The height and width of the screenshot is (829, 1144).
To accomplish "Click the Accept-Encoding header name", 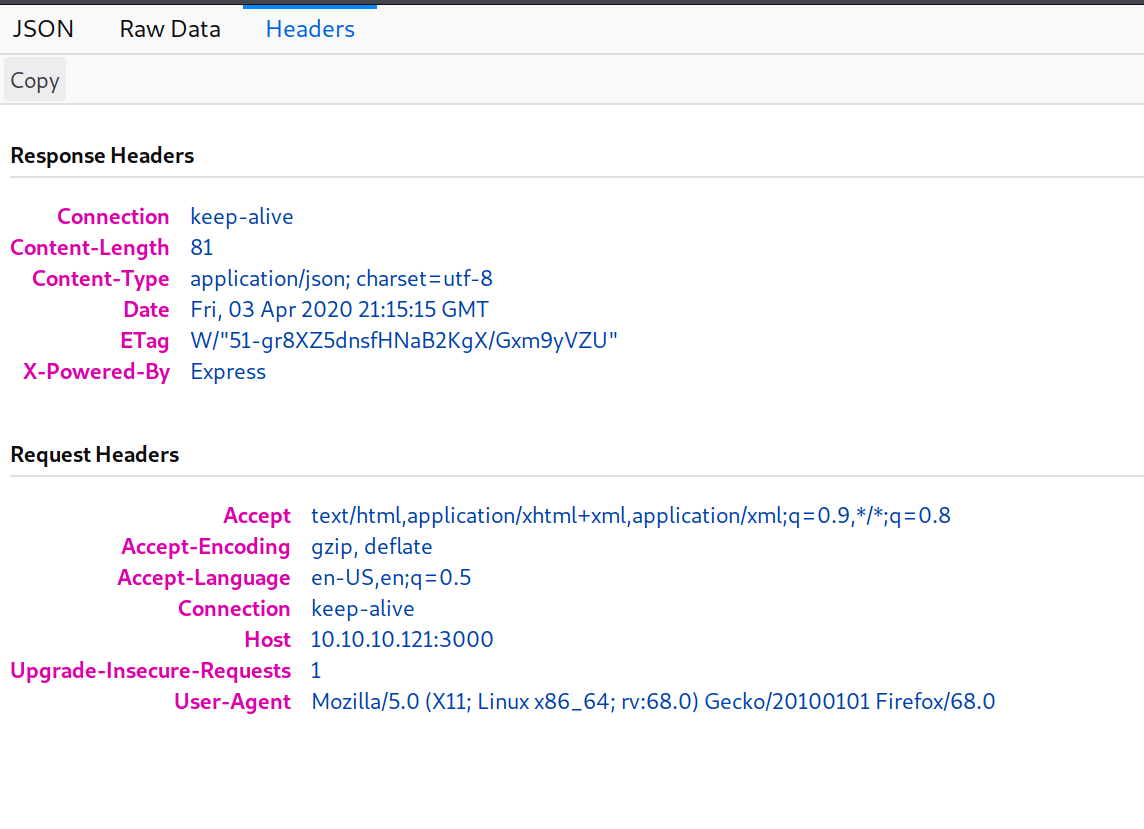I will click(x=206, y=547).
